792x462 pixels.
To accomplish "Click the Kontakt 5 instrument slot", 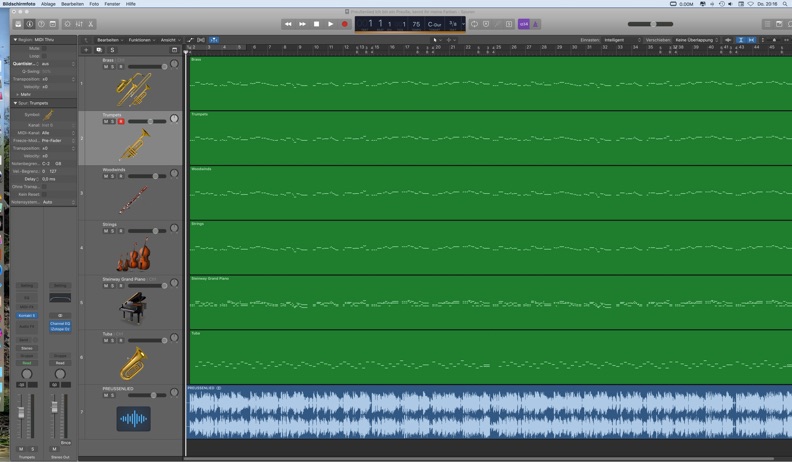I will (27, 316).
